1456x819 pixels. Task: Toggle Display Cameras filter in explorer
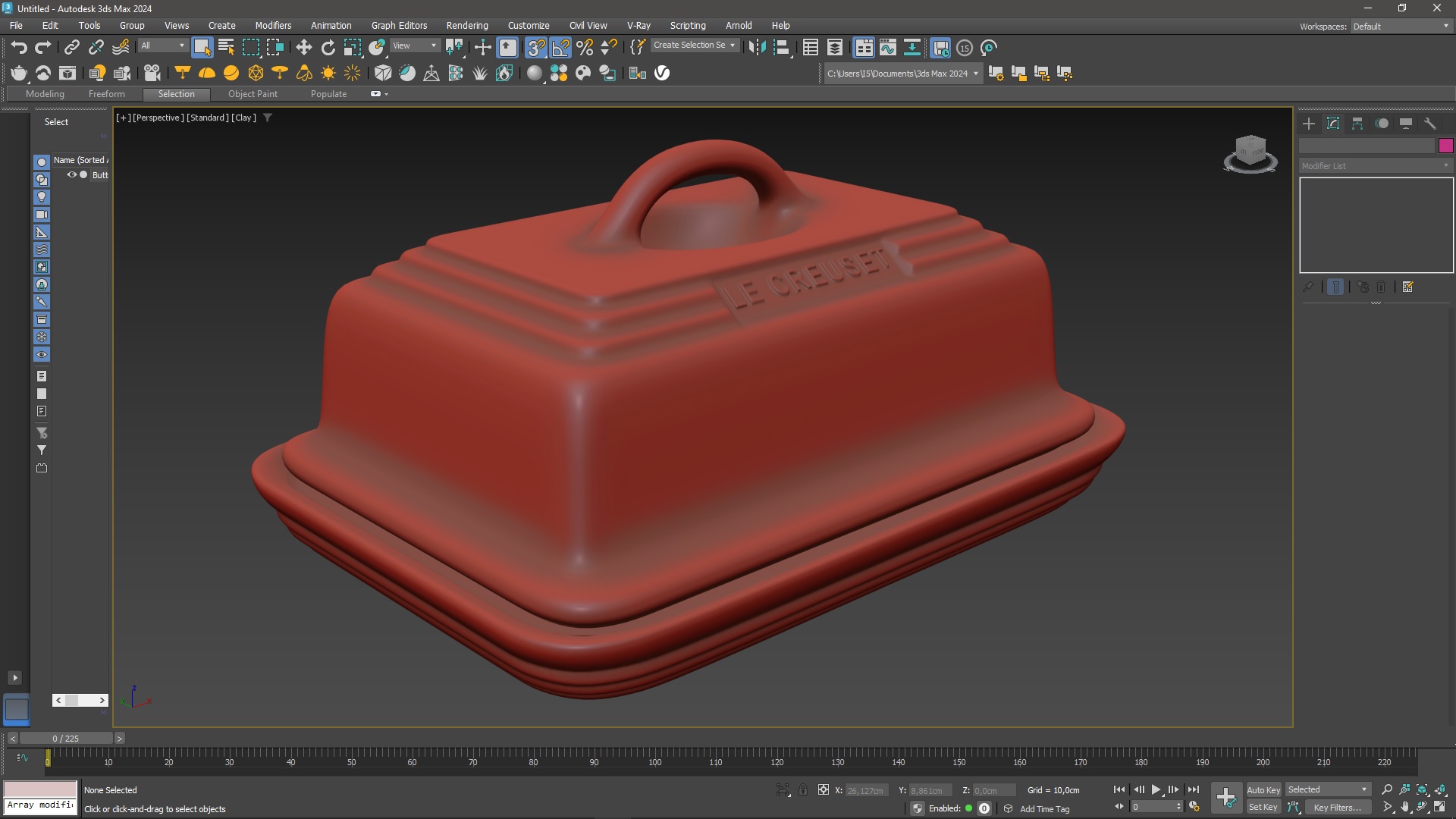tap(42, 215)
